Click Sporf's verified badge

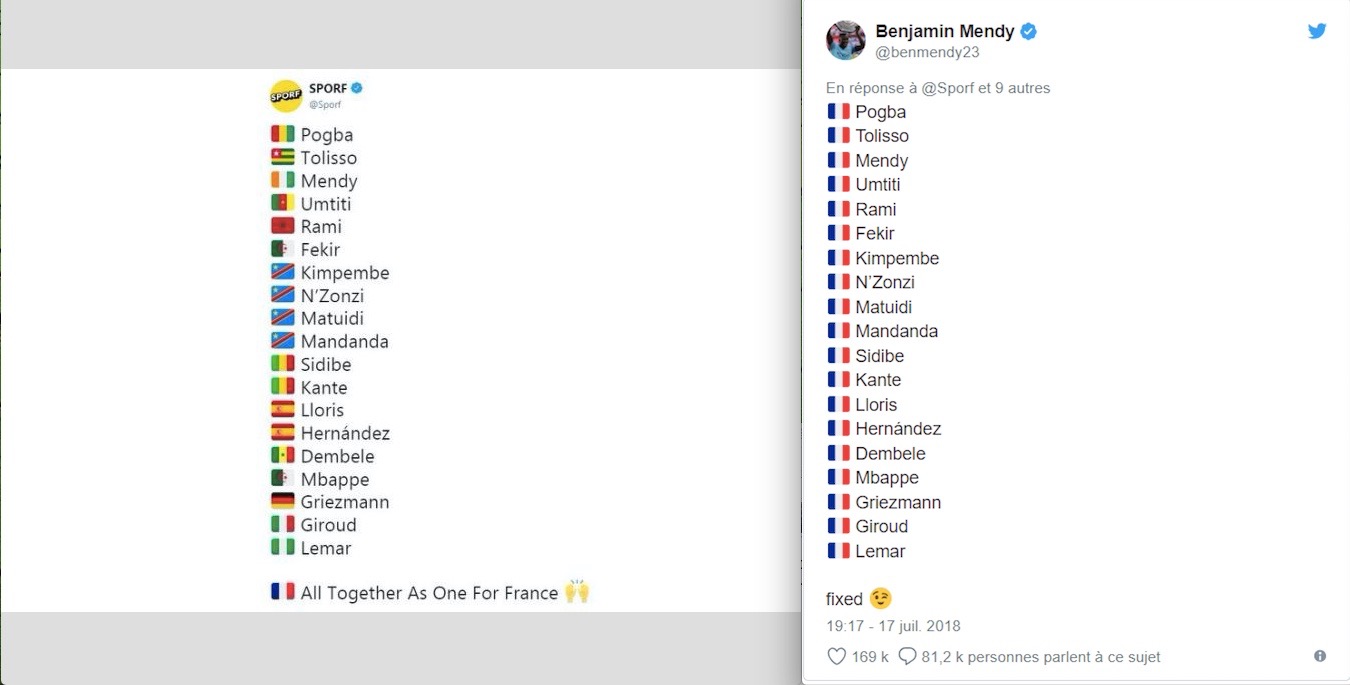point(356,88)
